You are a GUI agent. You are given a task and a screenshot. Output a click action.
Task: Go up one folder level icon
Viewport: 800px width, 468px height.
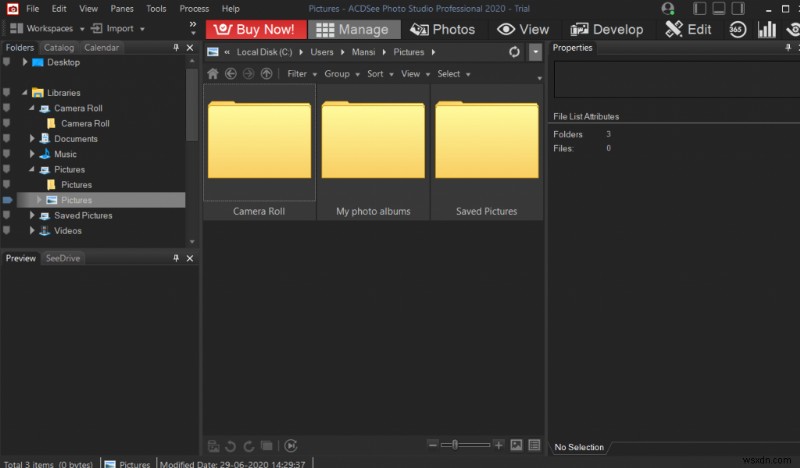pyautogui.click(x=266, y=74)
